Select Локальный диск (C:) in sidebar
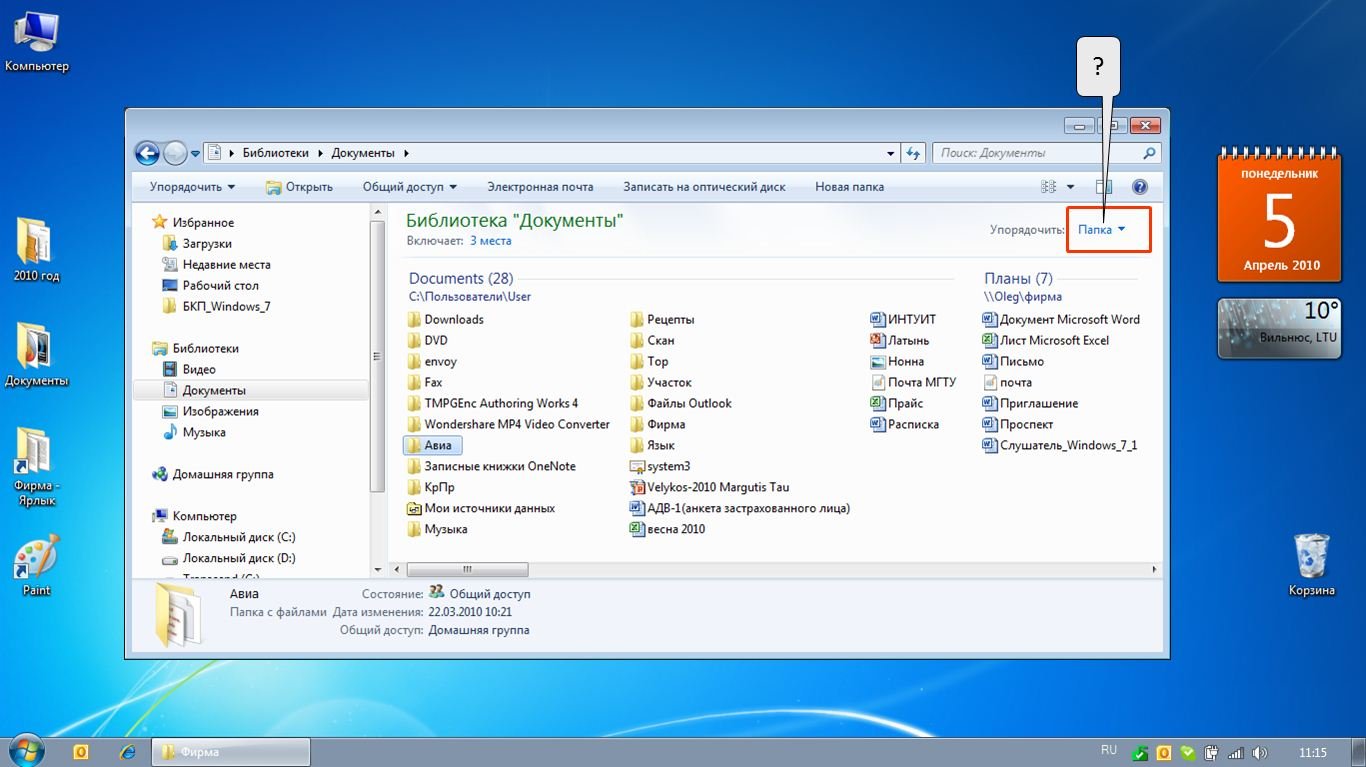1366x767 pixels. click(238, 537)
